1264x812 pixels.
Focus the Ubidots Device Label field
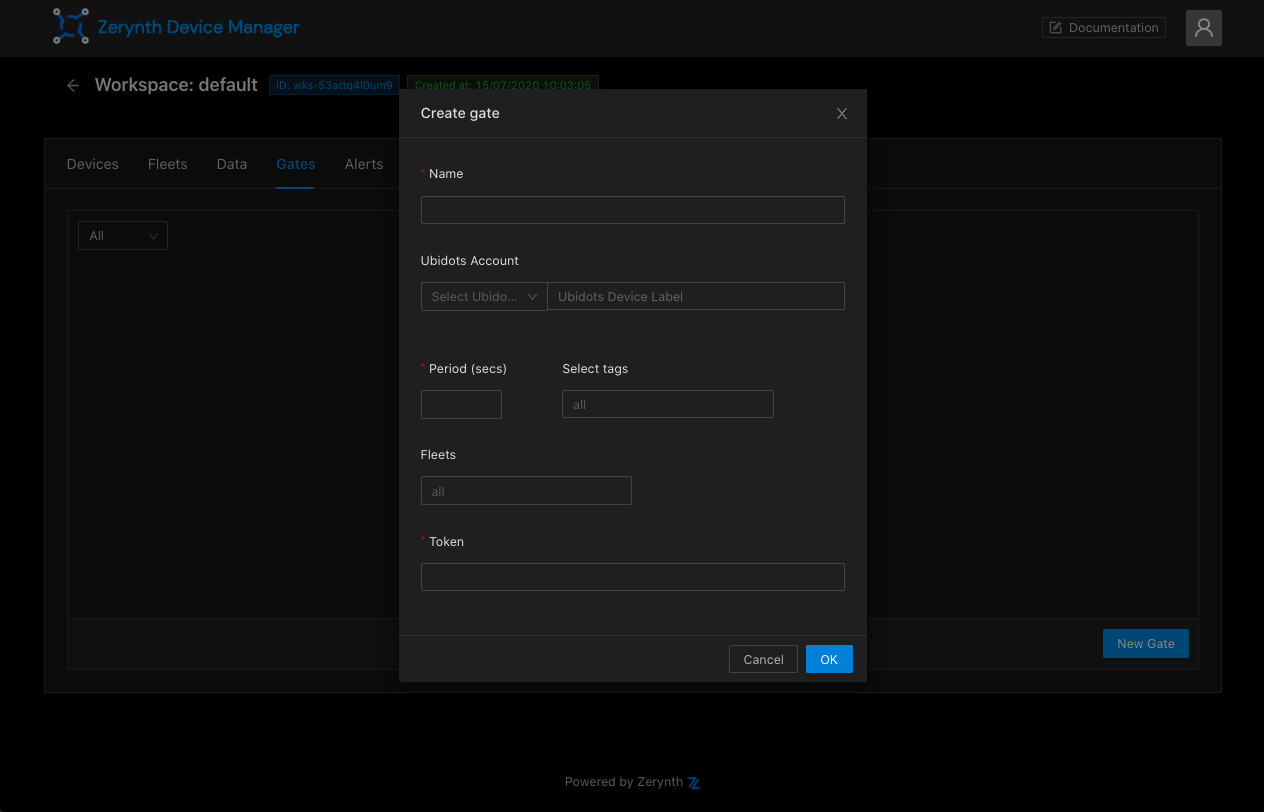pos(696,296)
